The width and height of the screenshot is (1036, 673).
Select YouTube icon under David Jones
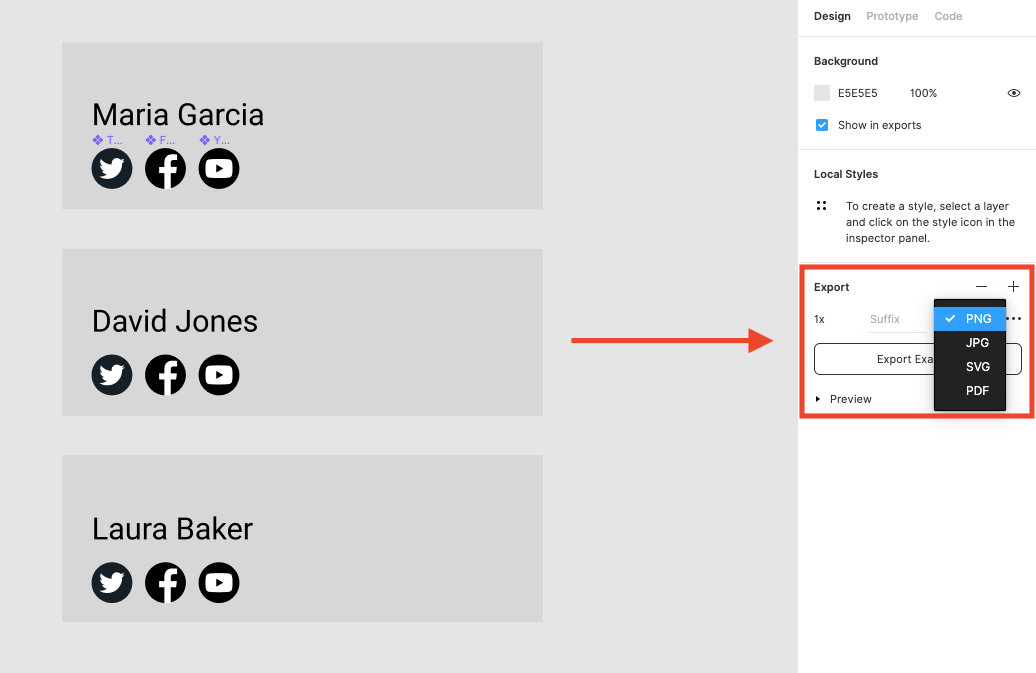tap(219, 375)
